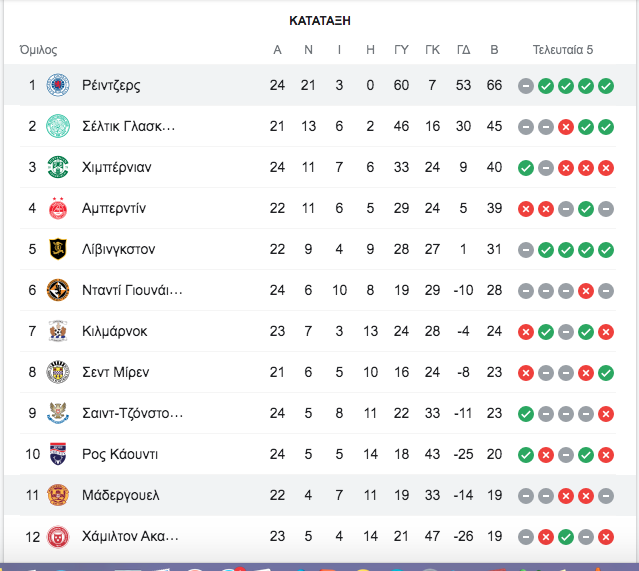Click the Motherwell club badge
Viewport: 639px width, 571px height.
[58, 495]
